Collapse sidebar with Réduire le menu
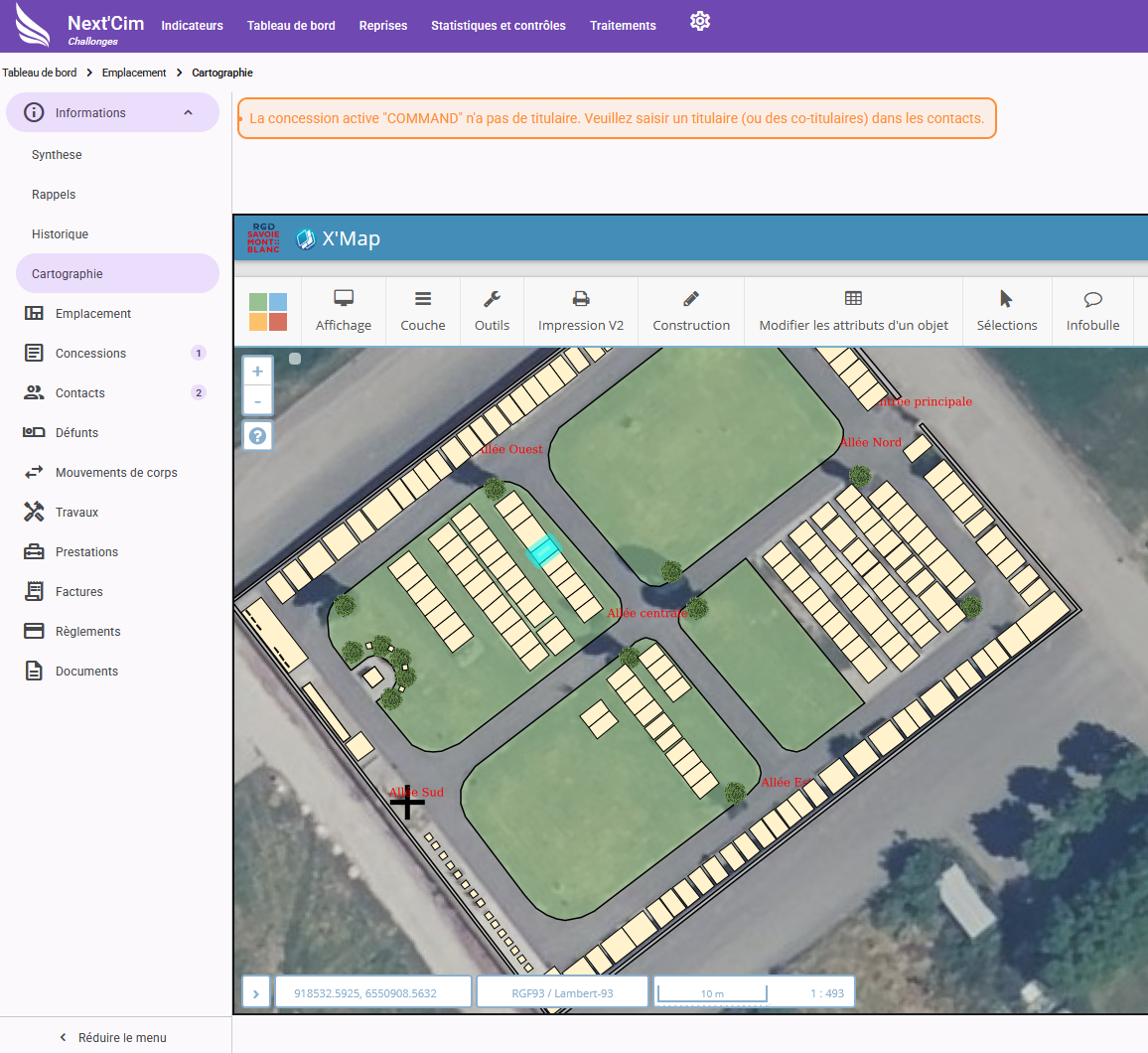The height and width of the screenshot is (1053, 1148). click(x=113, y=1037)
